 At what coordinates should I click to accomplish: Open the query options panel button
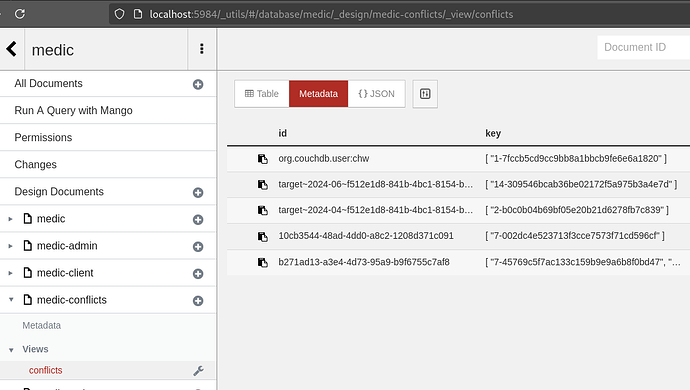point(425,94)
